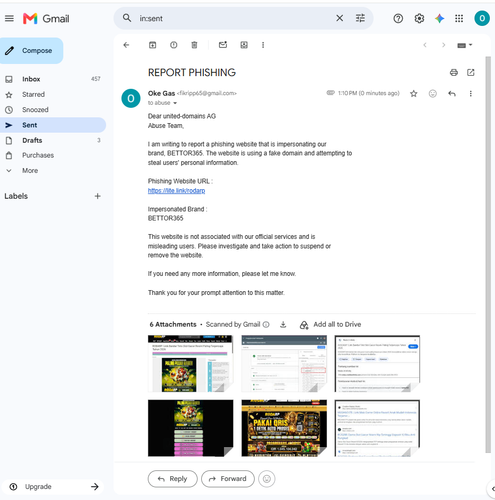Create new label plus icon
The height and width of the screenshot is (500, 495).
[98, 196]
